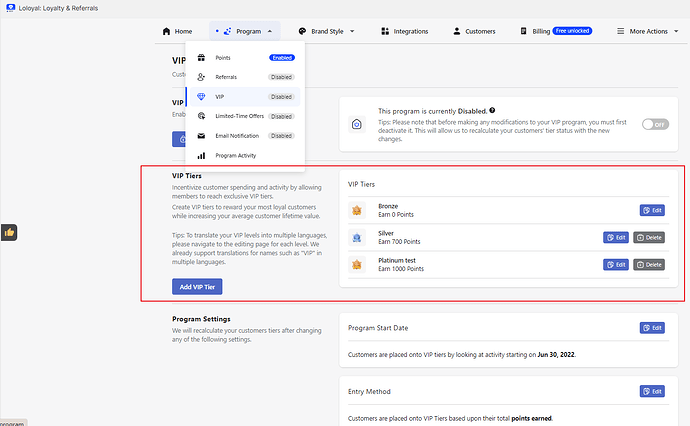690x426 pixels.
Task: Click the Points gift icon
Action: 201,58
